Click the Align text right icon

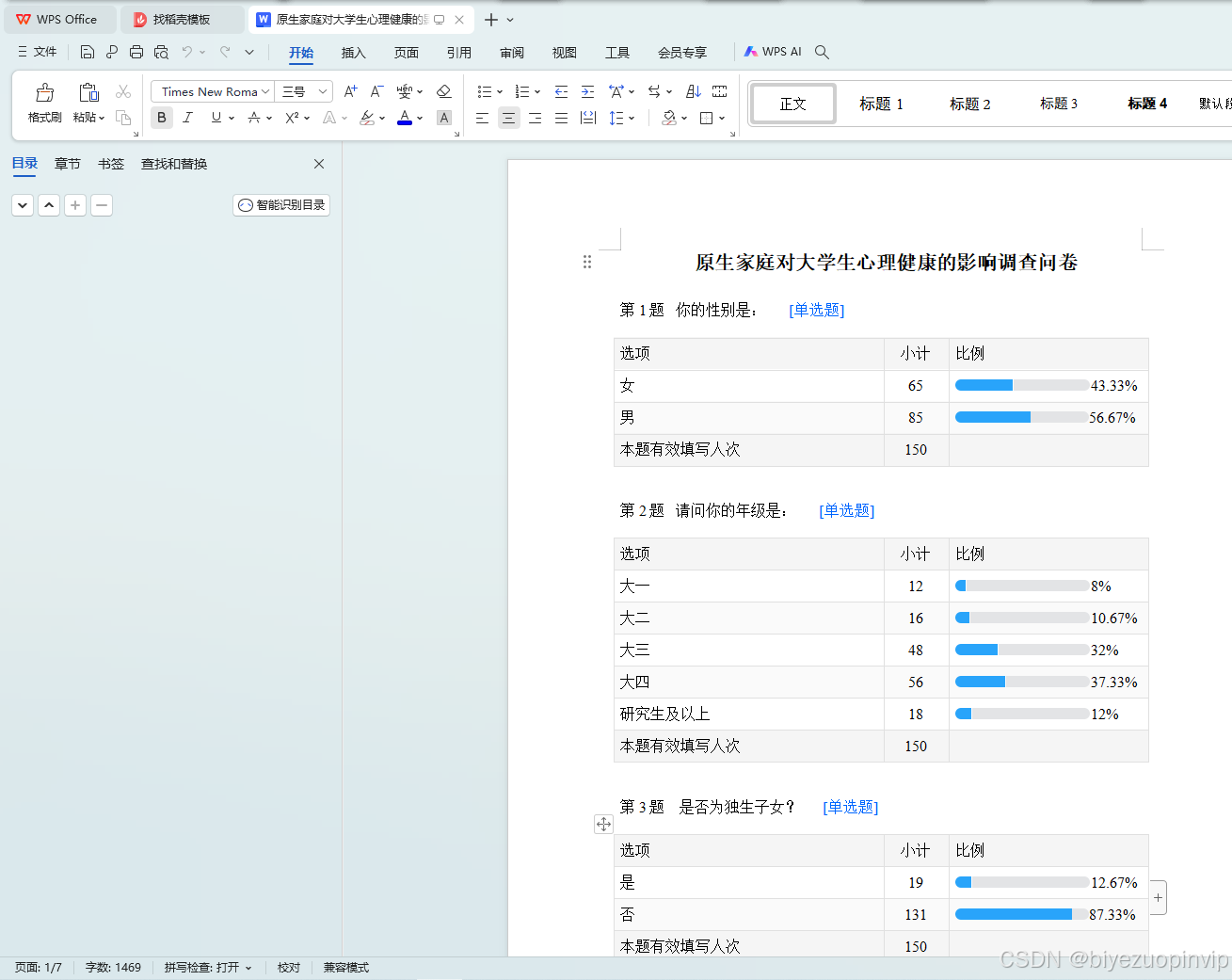pos(535,118)
